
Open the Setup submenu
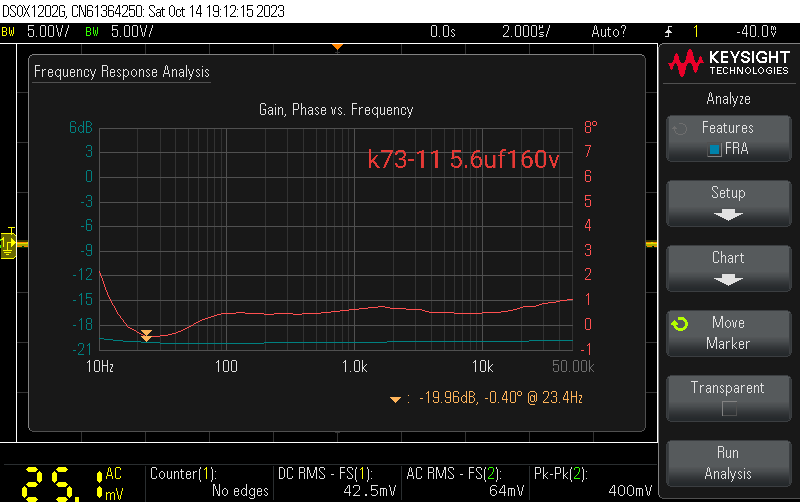pos(728,203)
